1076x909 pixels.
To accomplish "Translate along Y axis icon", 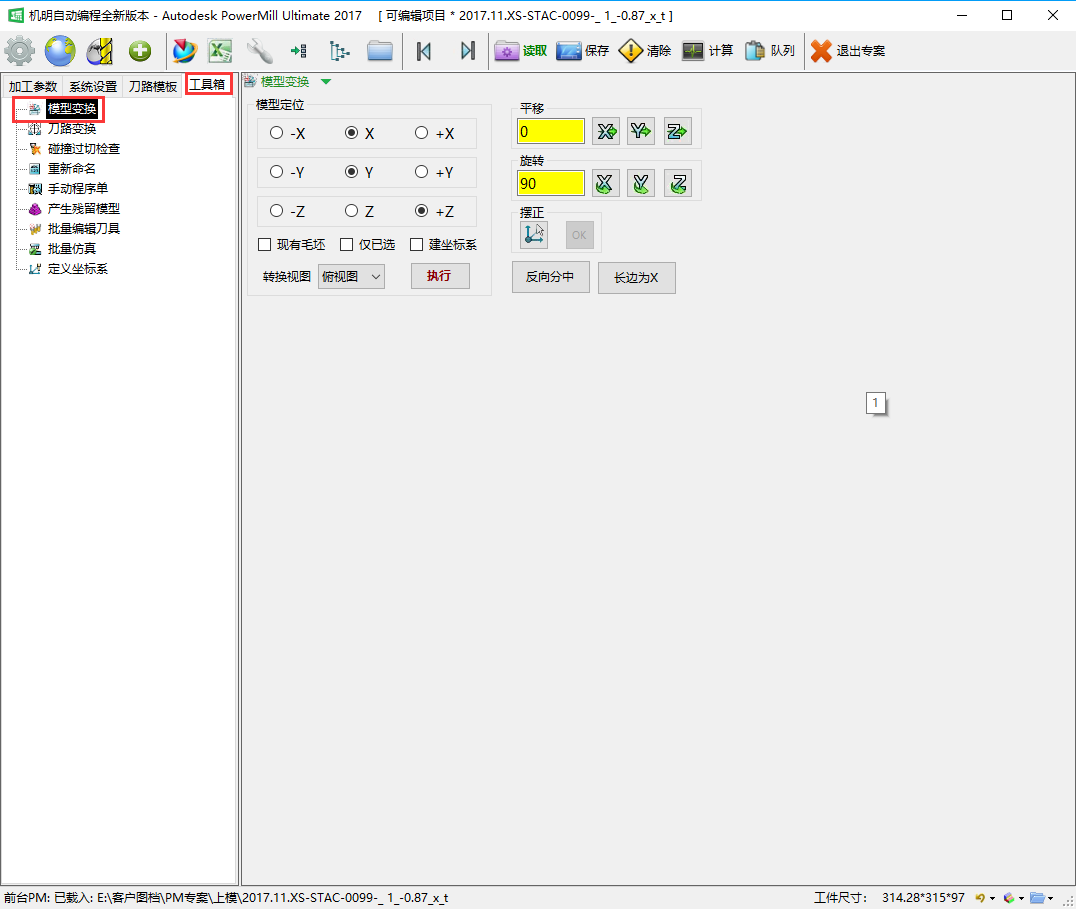I will [641, 131].
